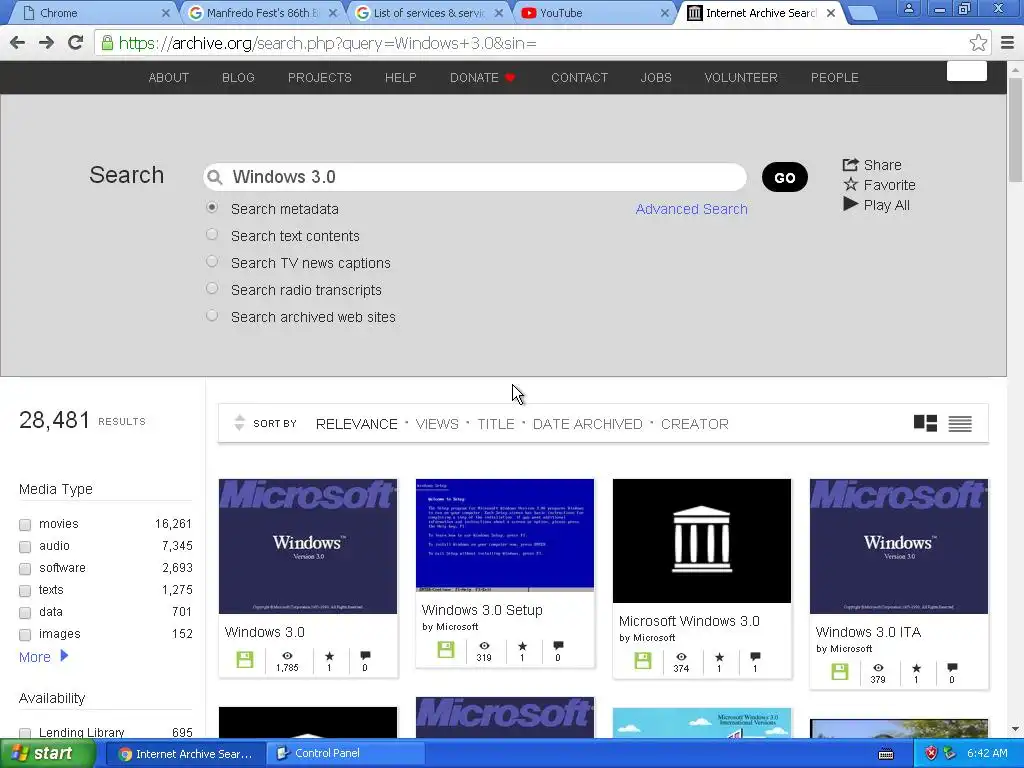This screenshot has width=1024, height=768.
Task: Bookmark this page with the star icon
Action: point(978,43)
